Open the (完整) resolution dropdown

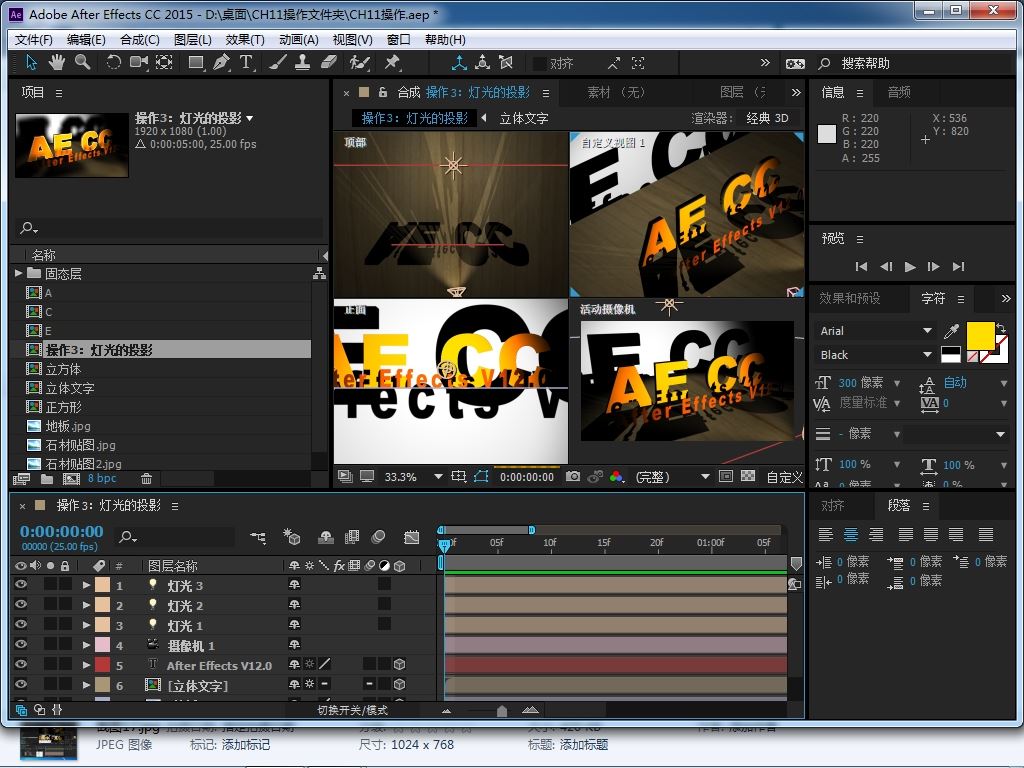671,477
